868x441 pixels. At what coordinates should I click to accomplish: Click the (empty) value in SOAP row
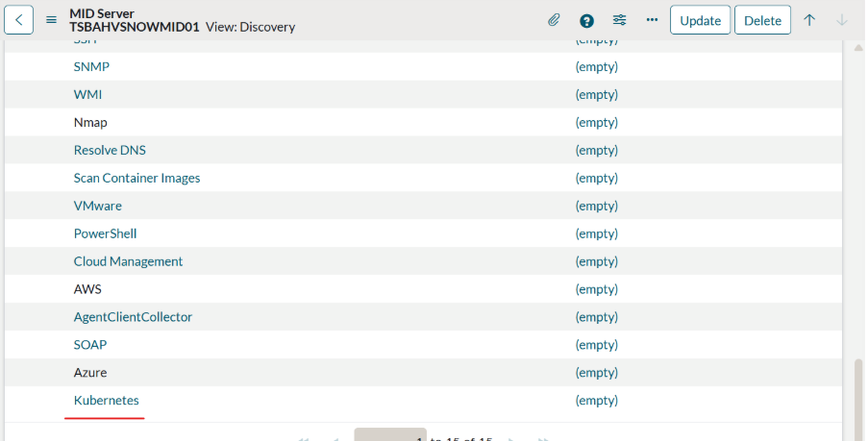coord(596,345)
